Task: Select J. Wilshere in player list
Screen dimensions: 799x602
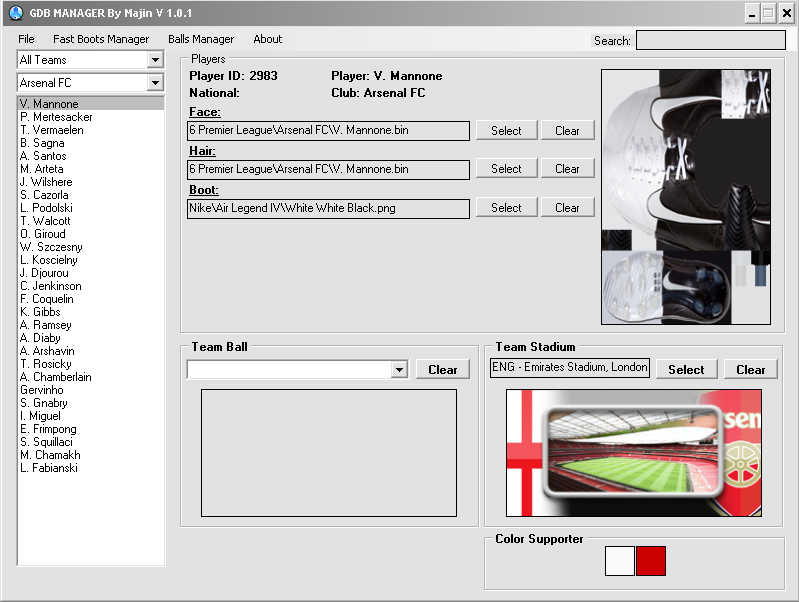Action: pyautogui.click(x=91, y=181)
